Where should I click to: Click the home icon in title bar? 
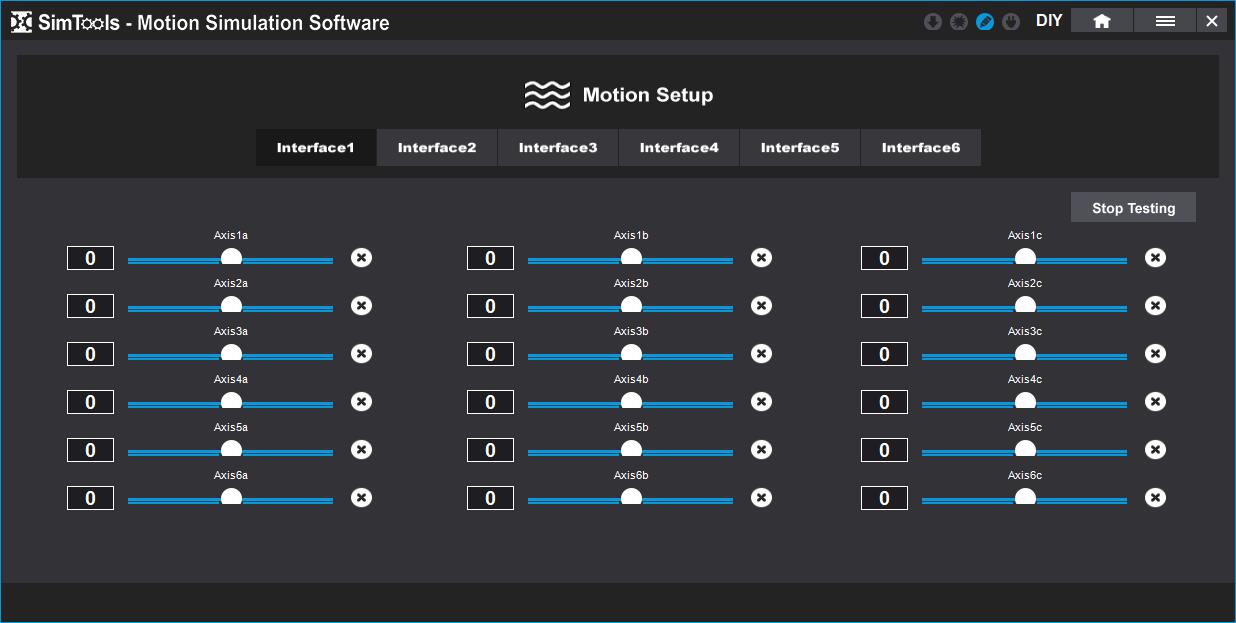tap(1101, 21)
